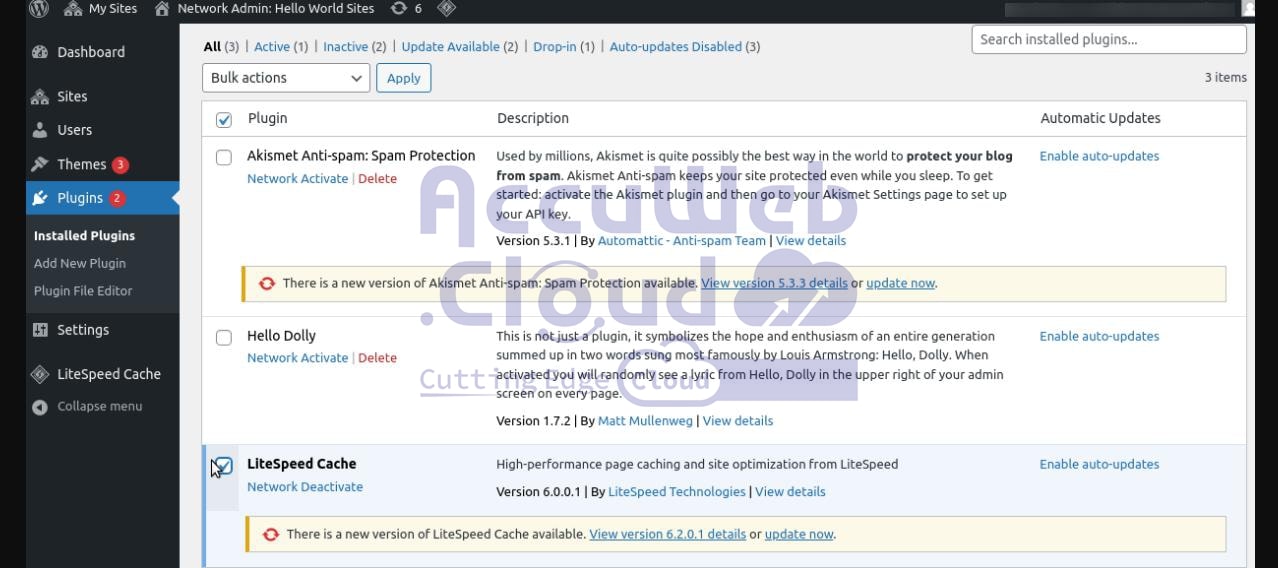Go to Users in the sidebar

pyautogui.click(x=74, y=130)
